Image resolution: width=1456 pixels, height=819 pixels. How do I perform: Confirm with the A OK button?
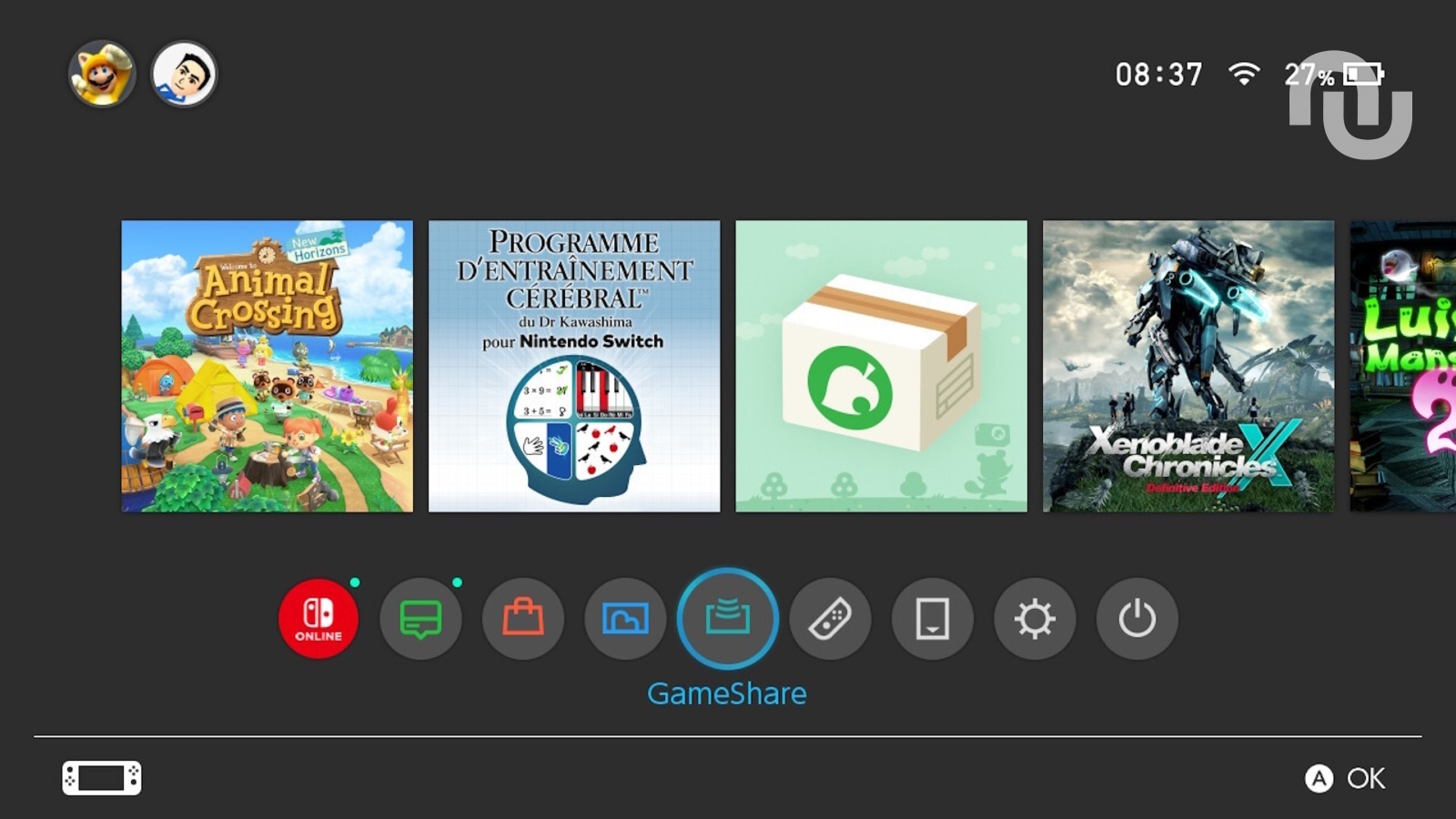point(1345,778)
